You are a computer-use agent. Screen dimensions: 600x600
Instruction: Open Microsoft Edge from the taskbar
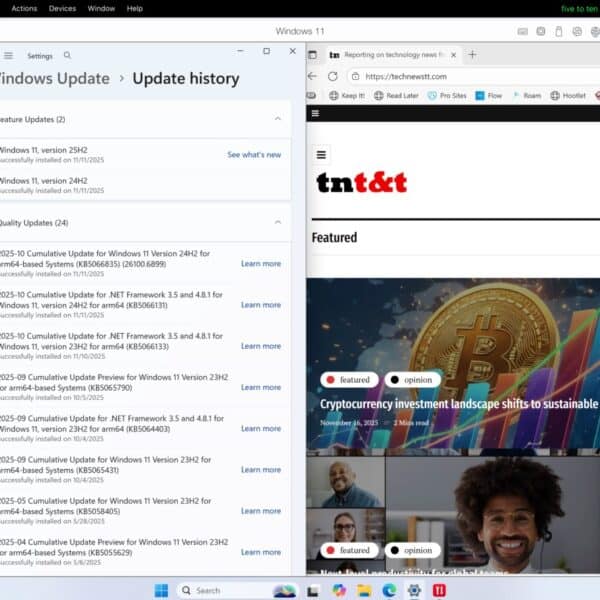click(389, 590)
